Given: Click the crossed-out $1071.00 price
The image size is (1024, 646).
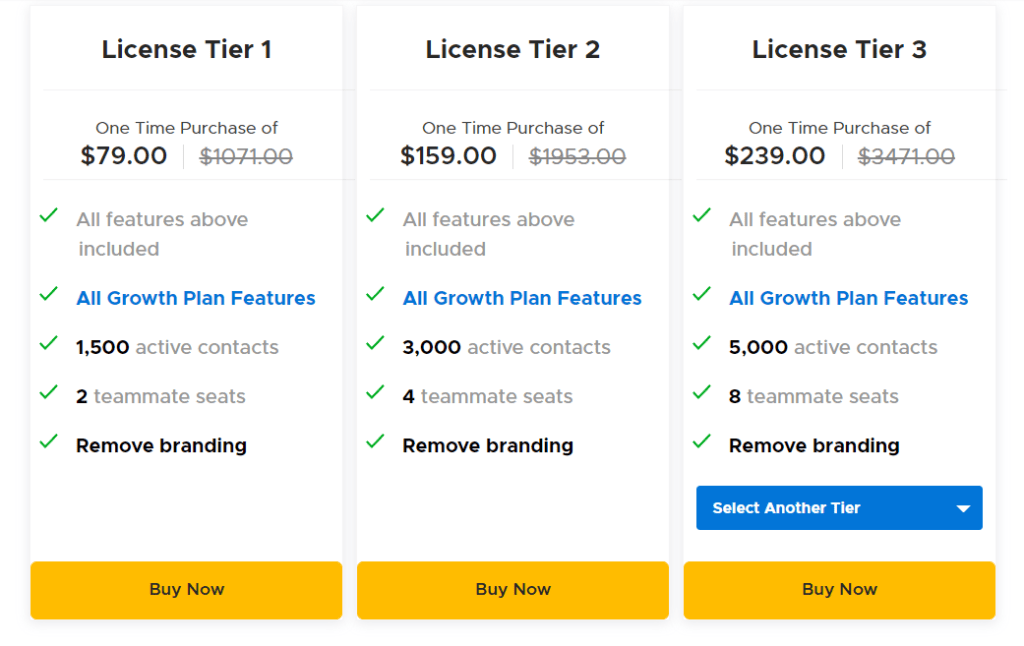Looking at the screenshot, I should coord(246,157).
